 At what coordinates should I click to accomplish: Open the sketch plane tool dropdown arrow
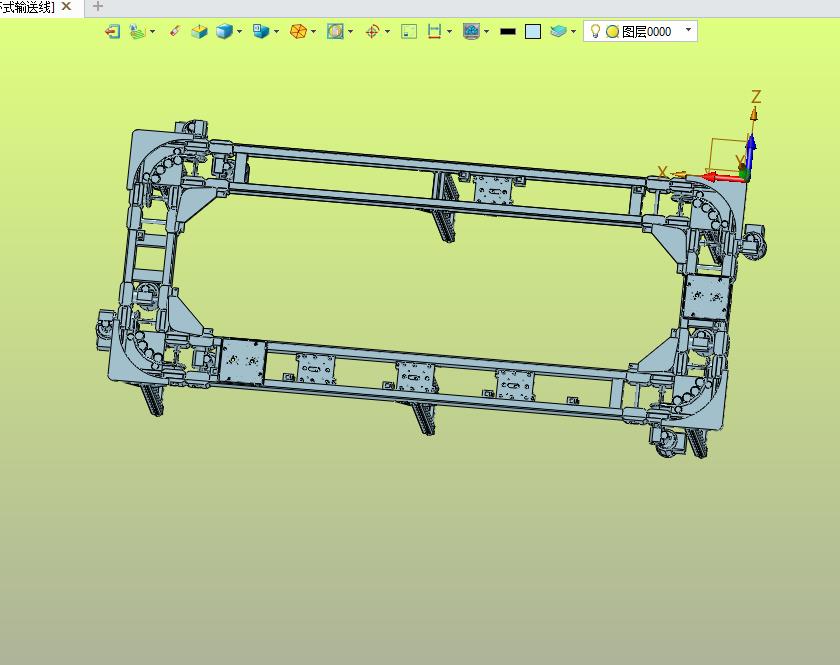coord(153,32)
